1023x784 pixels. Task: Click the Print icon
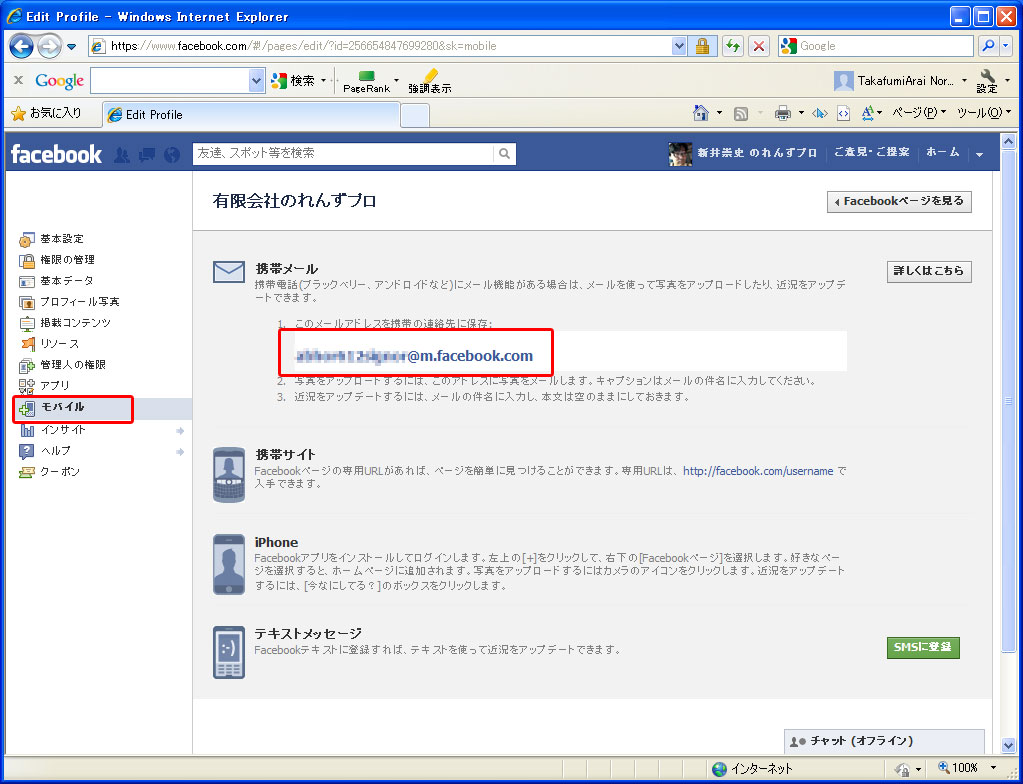782,114
